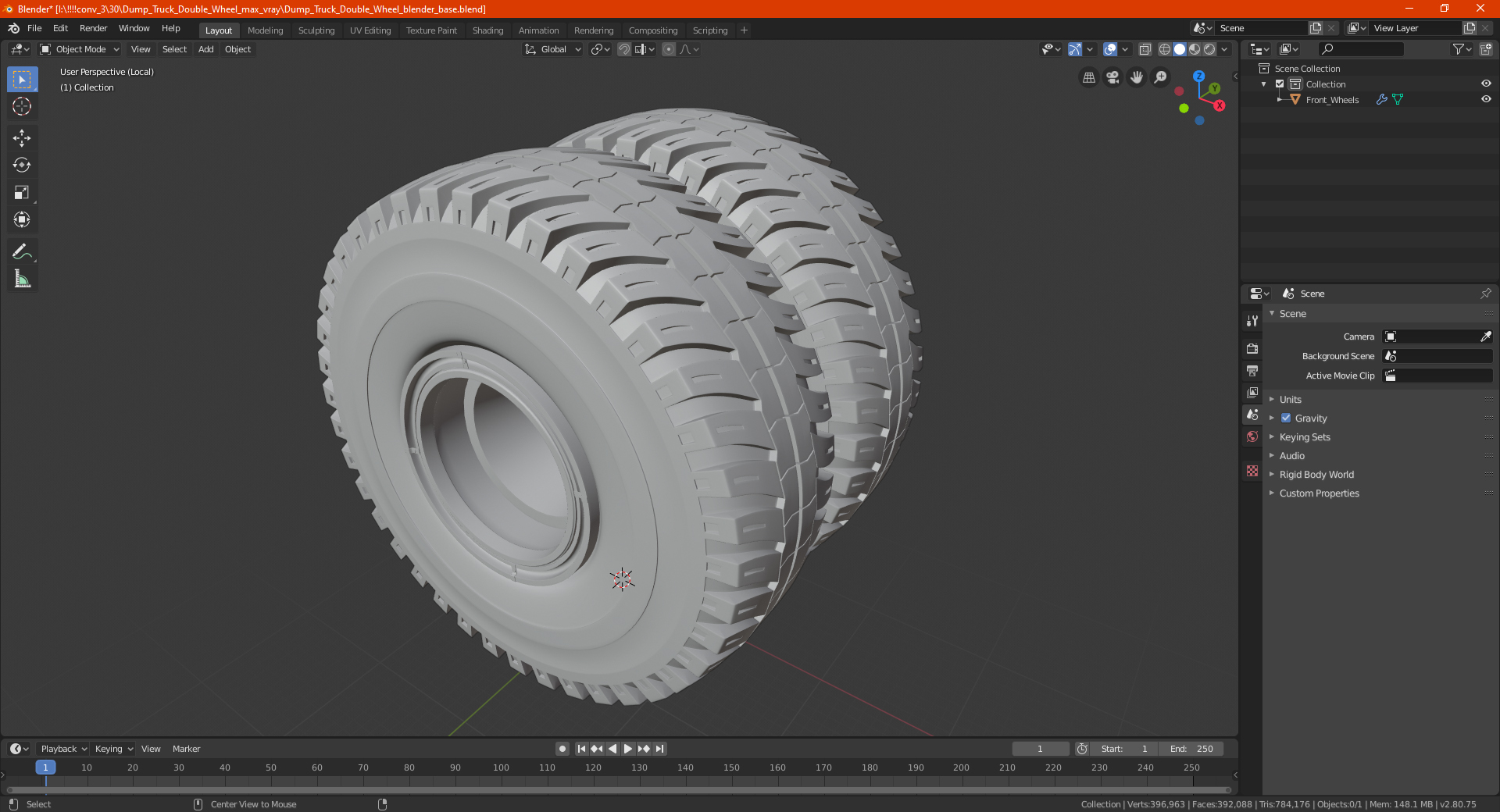
Task: Open the Output properties tab
Action: [1252, 370]
